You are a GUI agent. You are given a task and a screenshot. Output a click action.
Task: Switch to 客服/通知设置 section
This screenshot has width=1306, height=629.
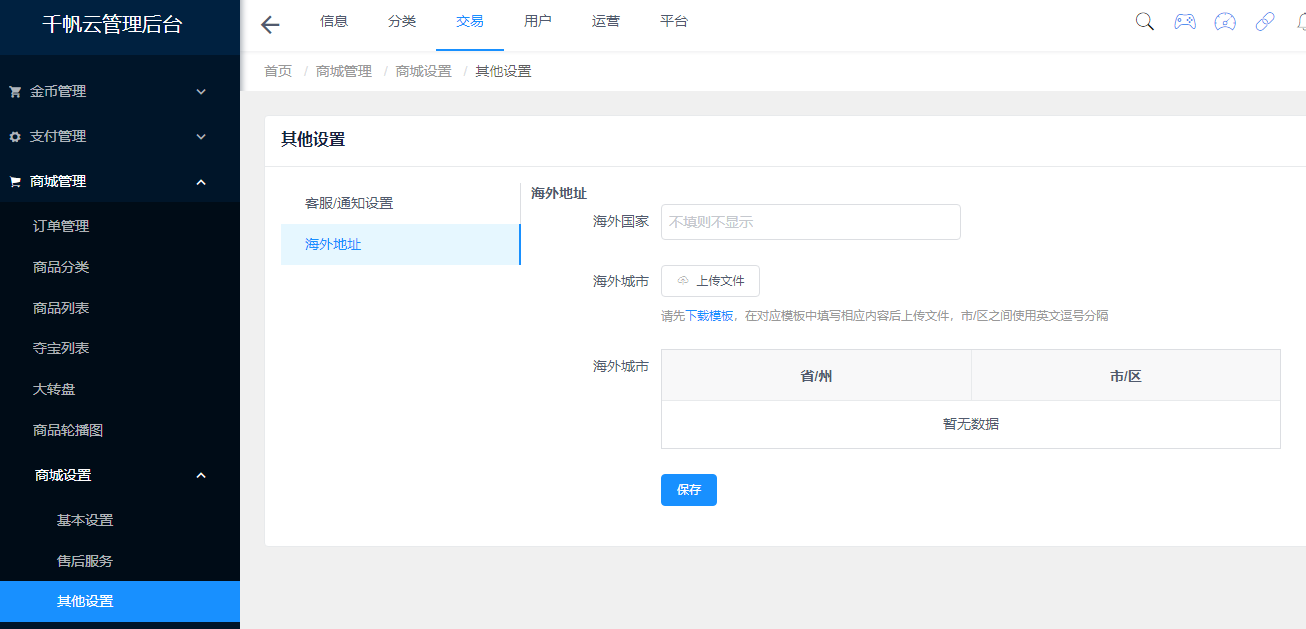(400, 203)
